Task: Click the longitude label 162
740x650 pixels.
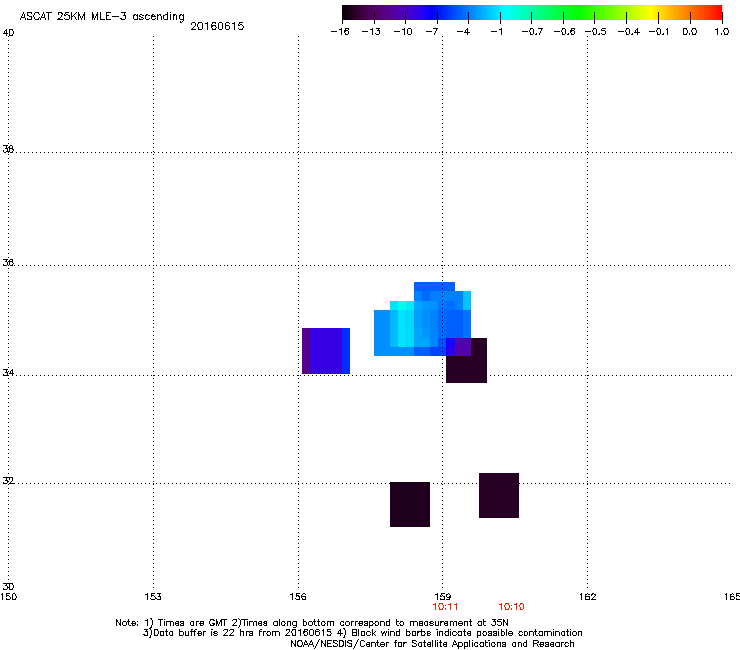Action: coord(588,597)
